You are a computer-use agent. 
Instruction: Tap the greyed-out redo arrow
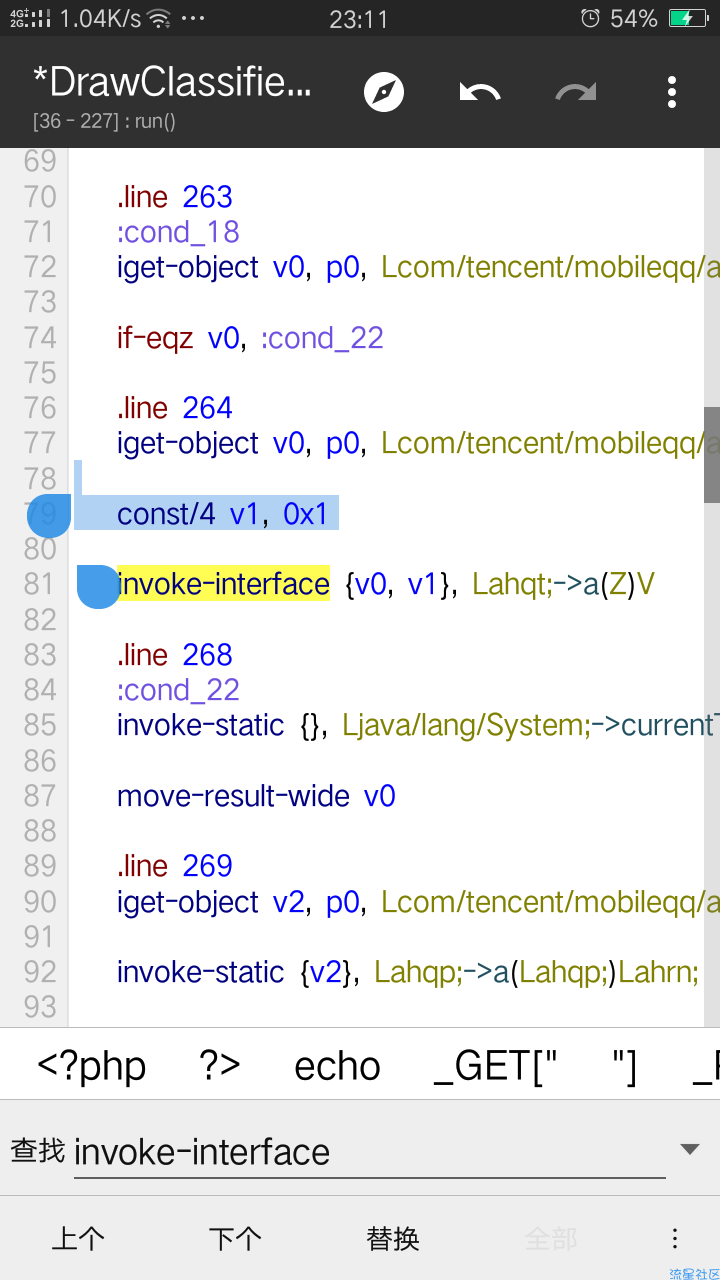click(x=576, y=93)
